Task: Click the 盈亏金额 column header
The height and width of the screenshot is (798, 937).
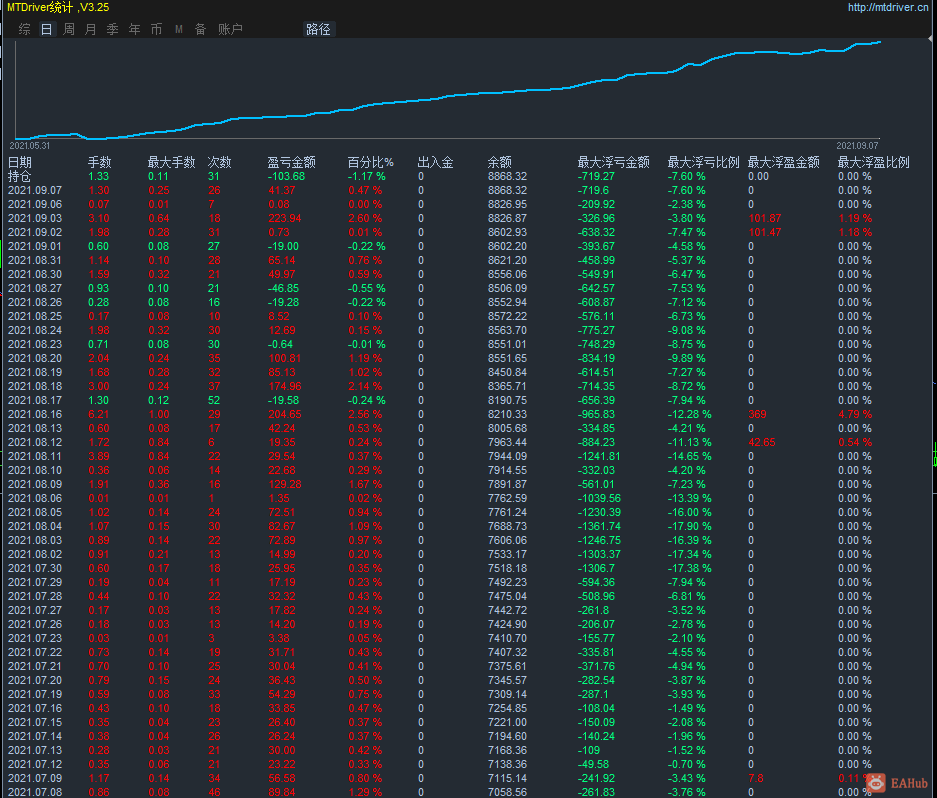Action: [292, 162]
